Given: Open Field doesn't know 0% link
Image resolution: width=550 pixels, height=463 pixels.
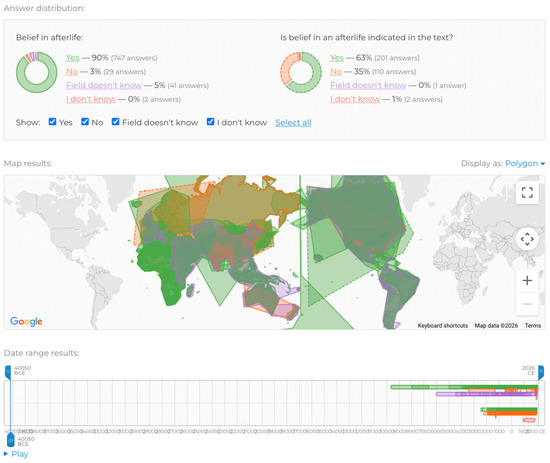Looking at the screenshot, I should (368, 85).
